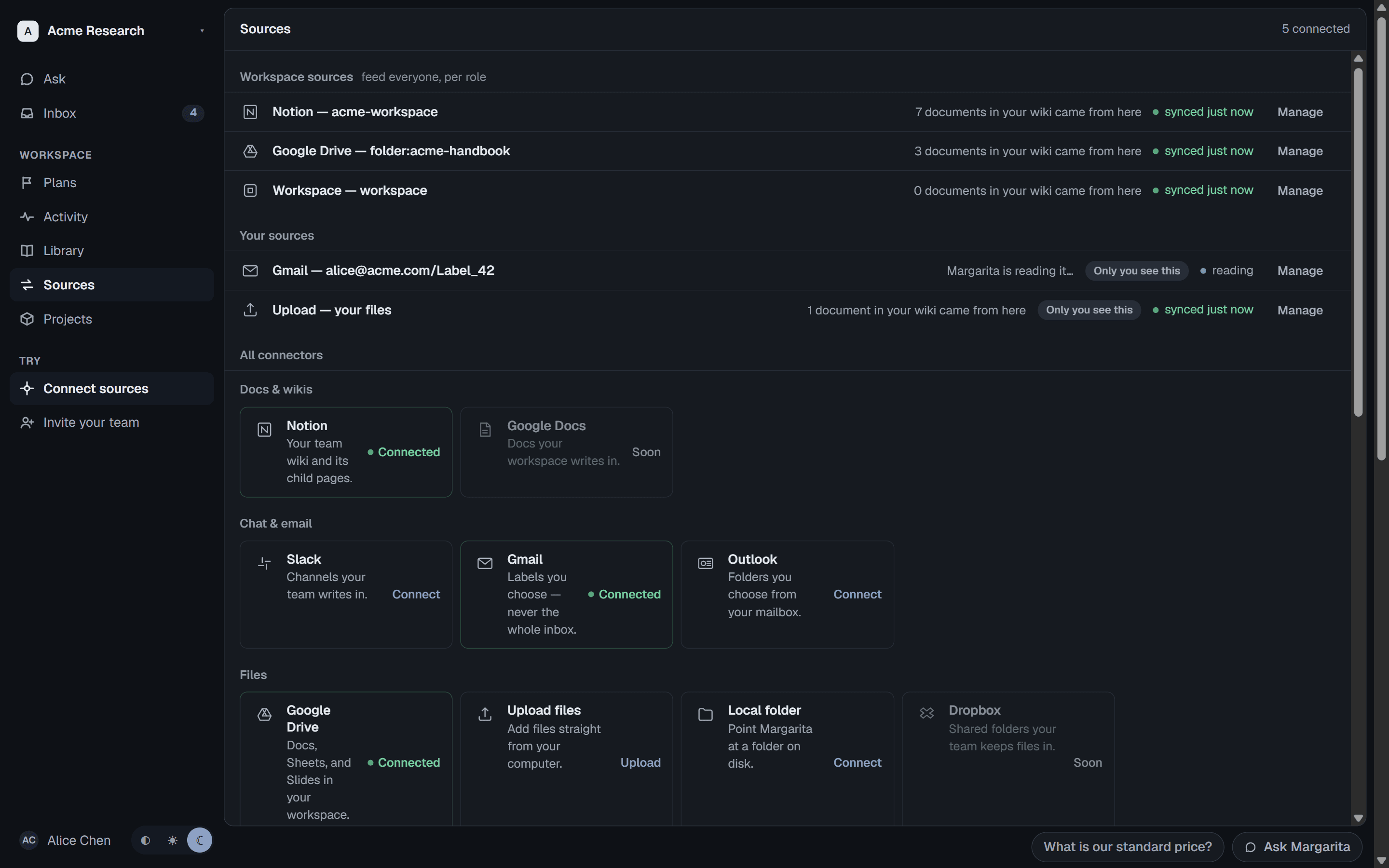Click the Upload files card icon
Screen dimensions: 1389x868
[x=485, y=714]
